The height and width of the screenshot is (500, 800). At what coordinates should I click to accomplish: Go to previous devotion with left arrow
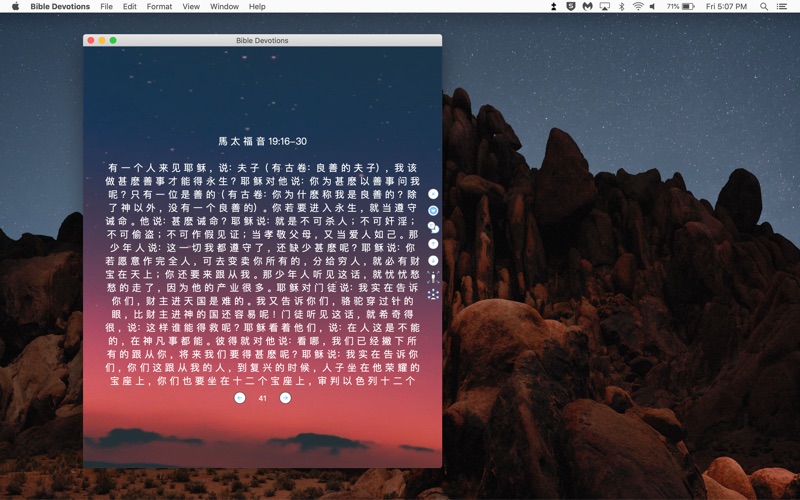tap(239, 398)
